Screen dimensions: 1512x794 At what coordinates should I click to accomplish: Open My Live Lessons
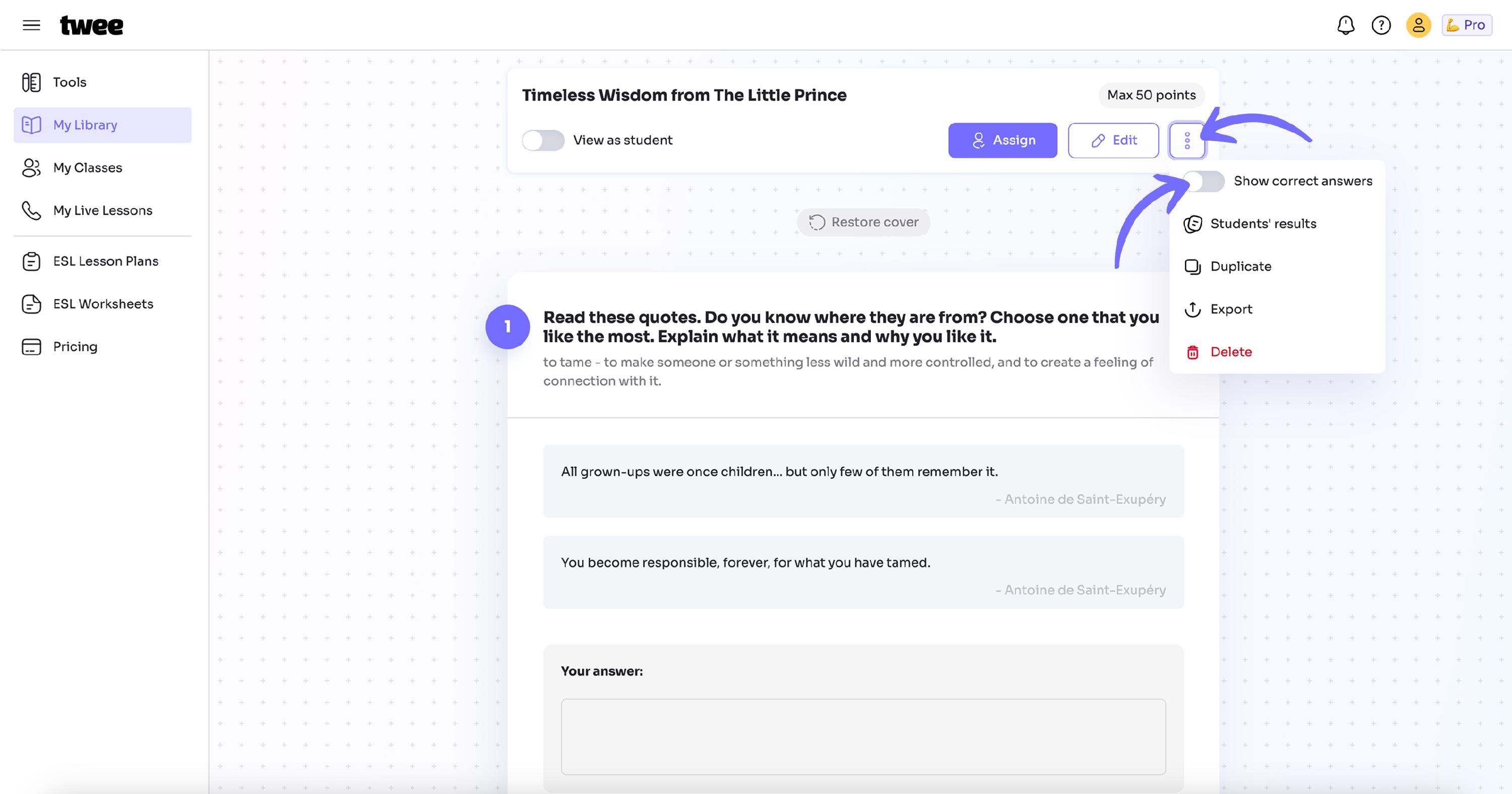click(x=103, y=210)
